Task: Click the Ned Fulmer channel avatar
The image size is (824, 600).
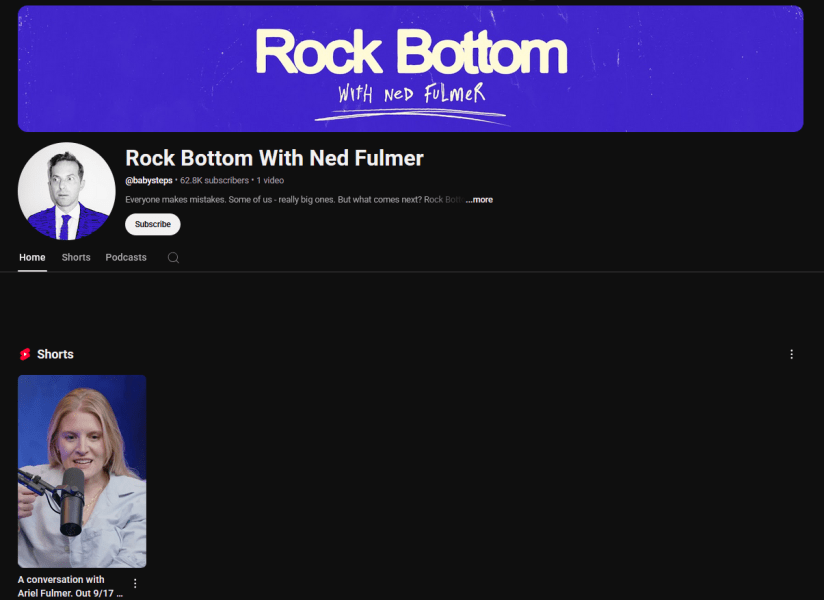Action: (66, 191)
